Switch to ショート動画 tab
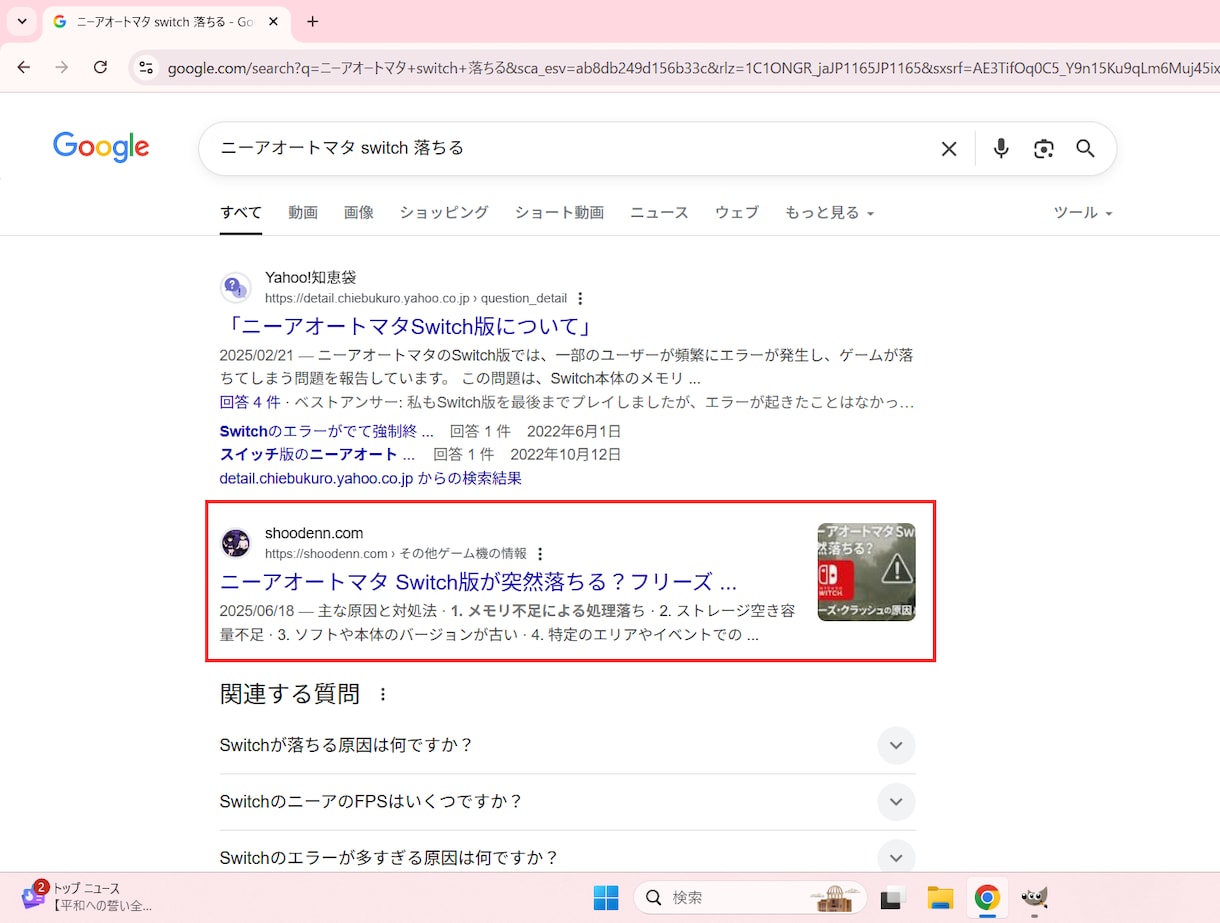 (x=560, y=212)
